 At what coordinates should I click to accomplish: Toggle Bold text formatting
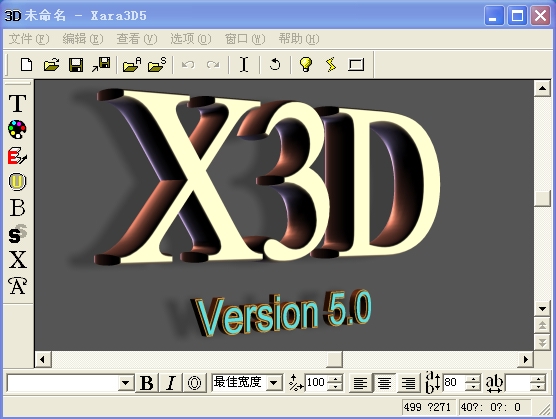[x=147, y=383]
